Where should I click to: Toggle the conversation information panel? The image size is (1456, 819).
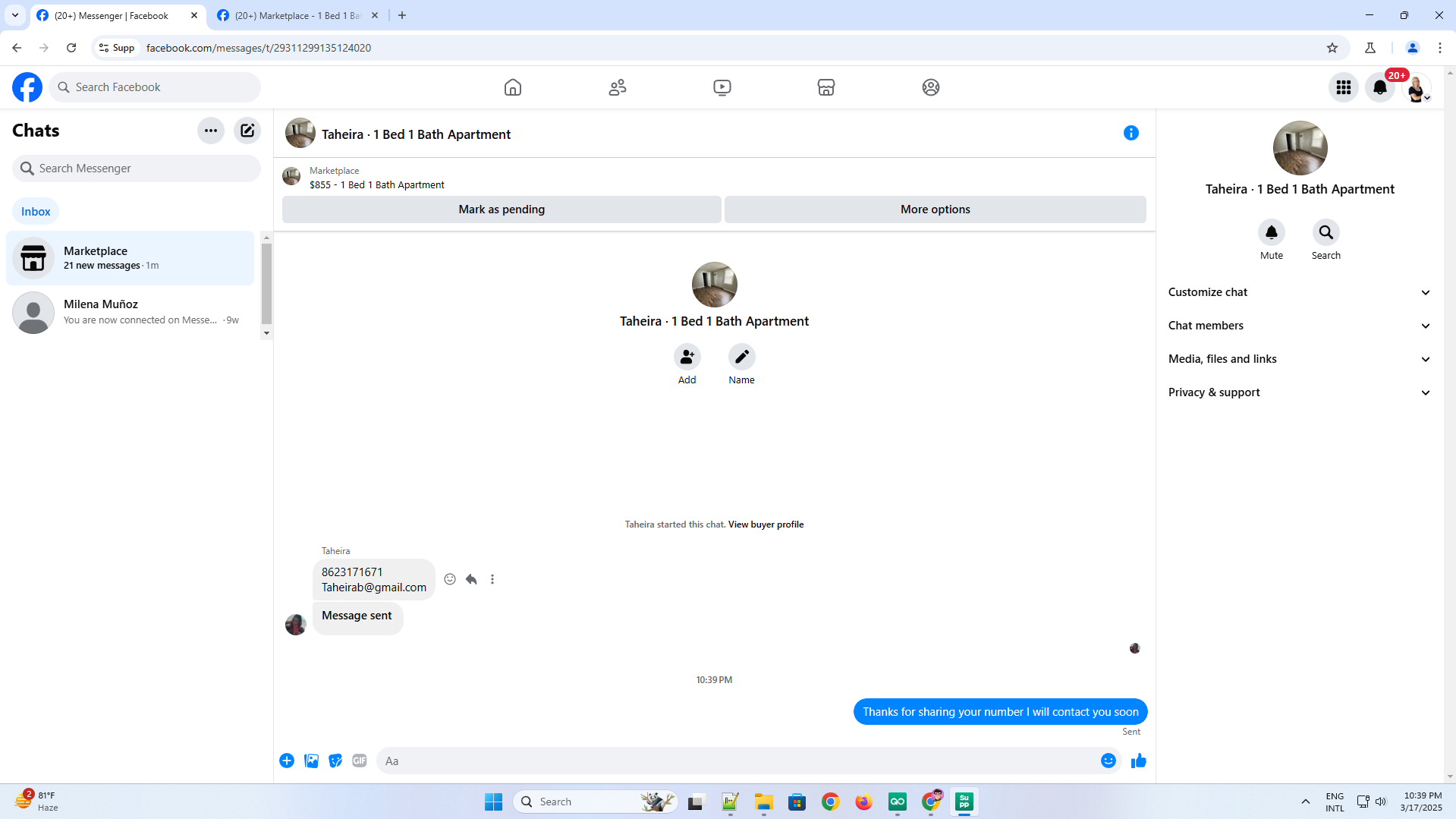tap(1131, 133)
